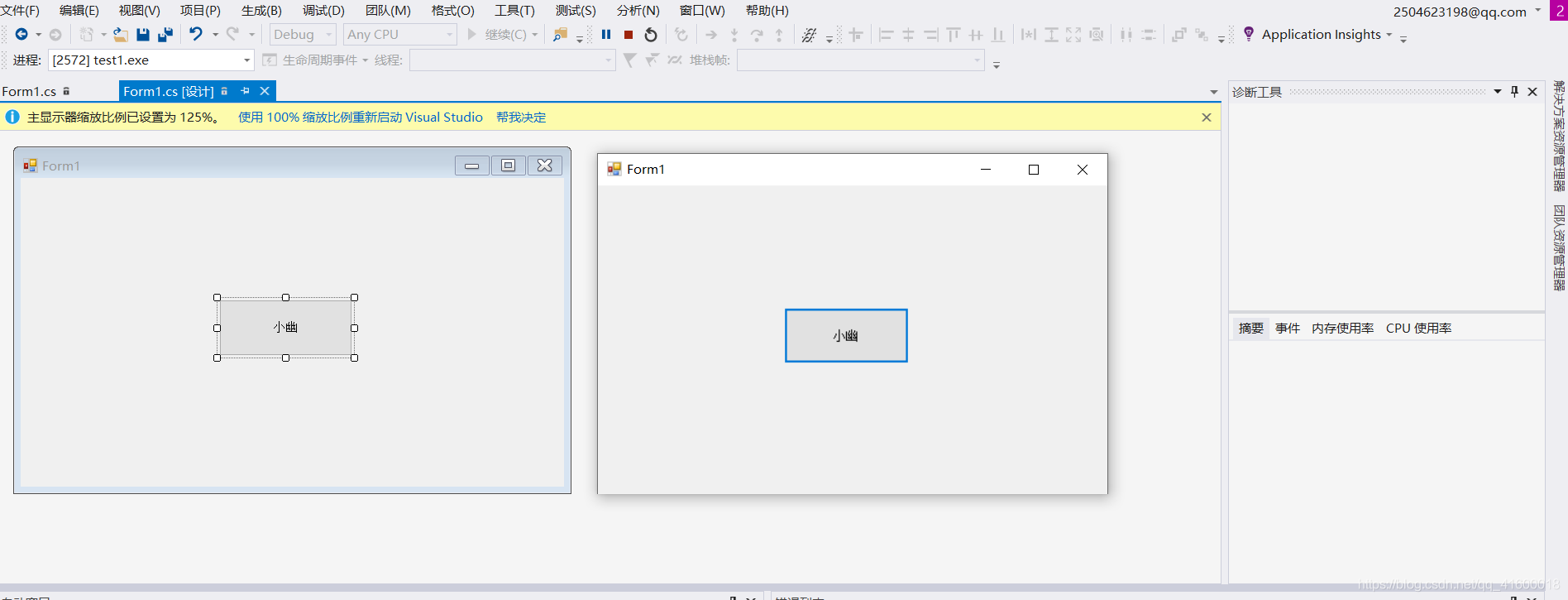This screenshot has height=600, width=1568.
Task: Open the 进程 test1.exe process dropdown
Action: pos(151,60)
